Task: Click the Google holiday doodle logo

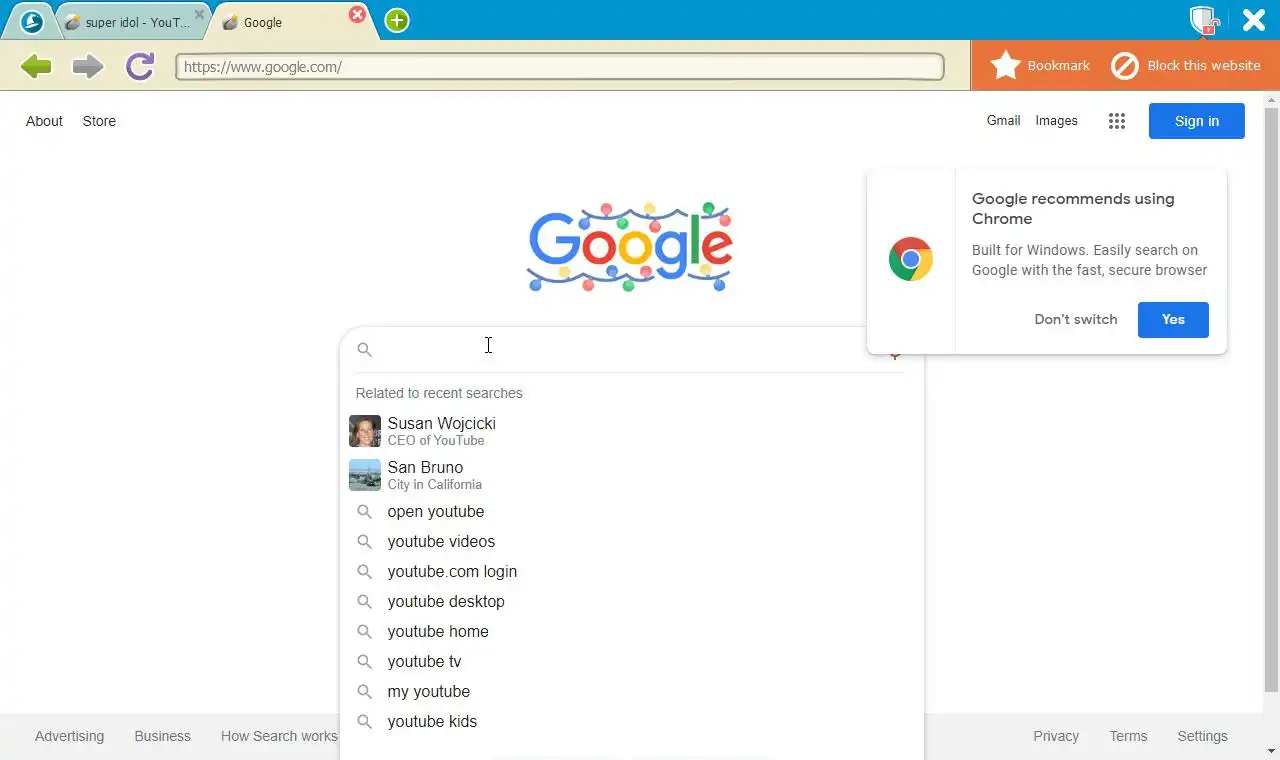Action: click(630, 247)
